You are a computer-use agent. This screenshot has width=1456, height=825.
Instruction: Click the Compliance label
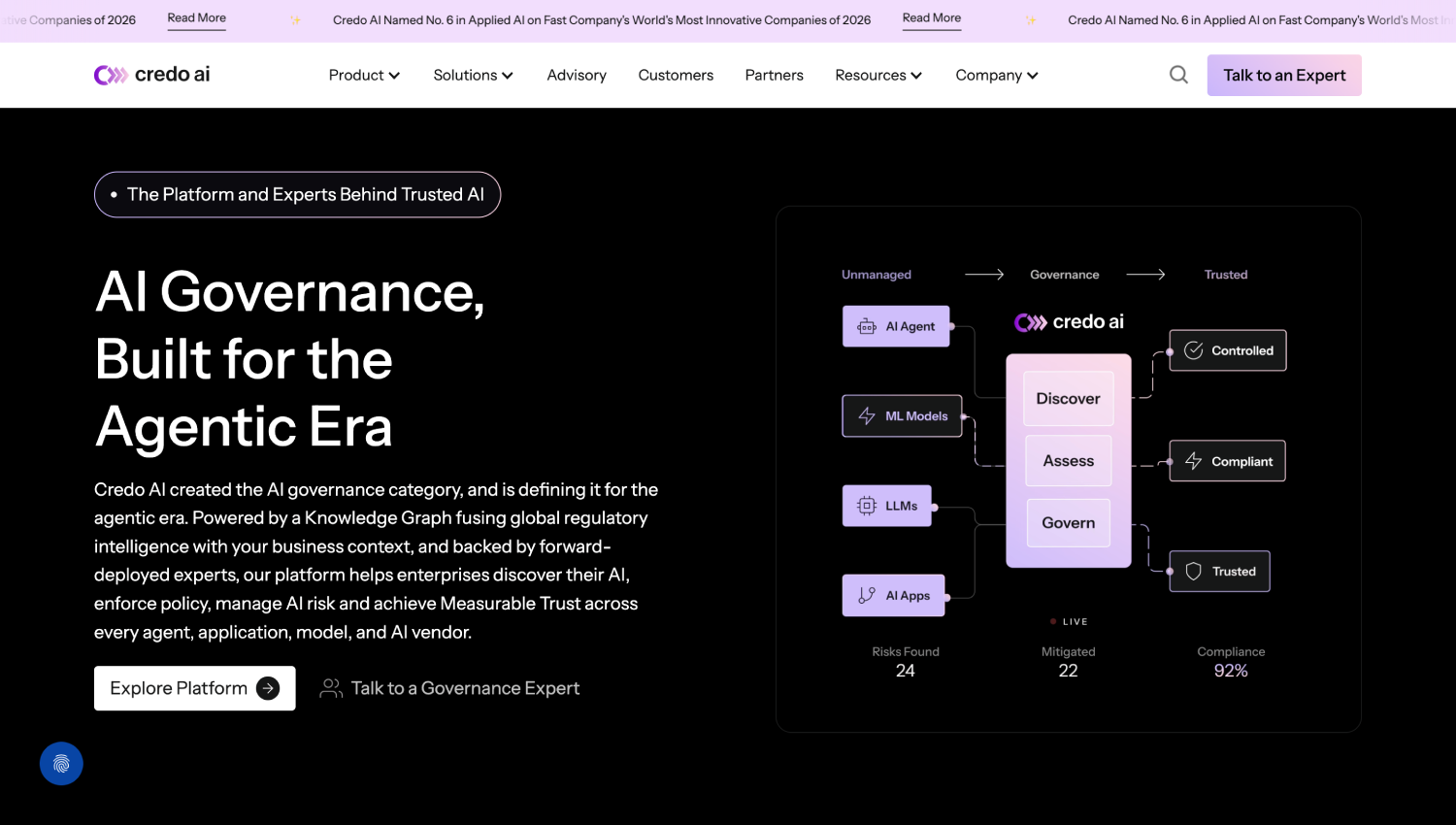pyautogui.click(x=1231, y=651)
